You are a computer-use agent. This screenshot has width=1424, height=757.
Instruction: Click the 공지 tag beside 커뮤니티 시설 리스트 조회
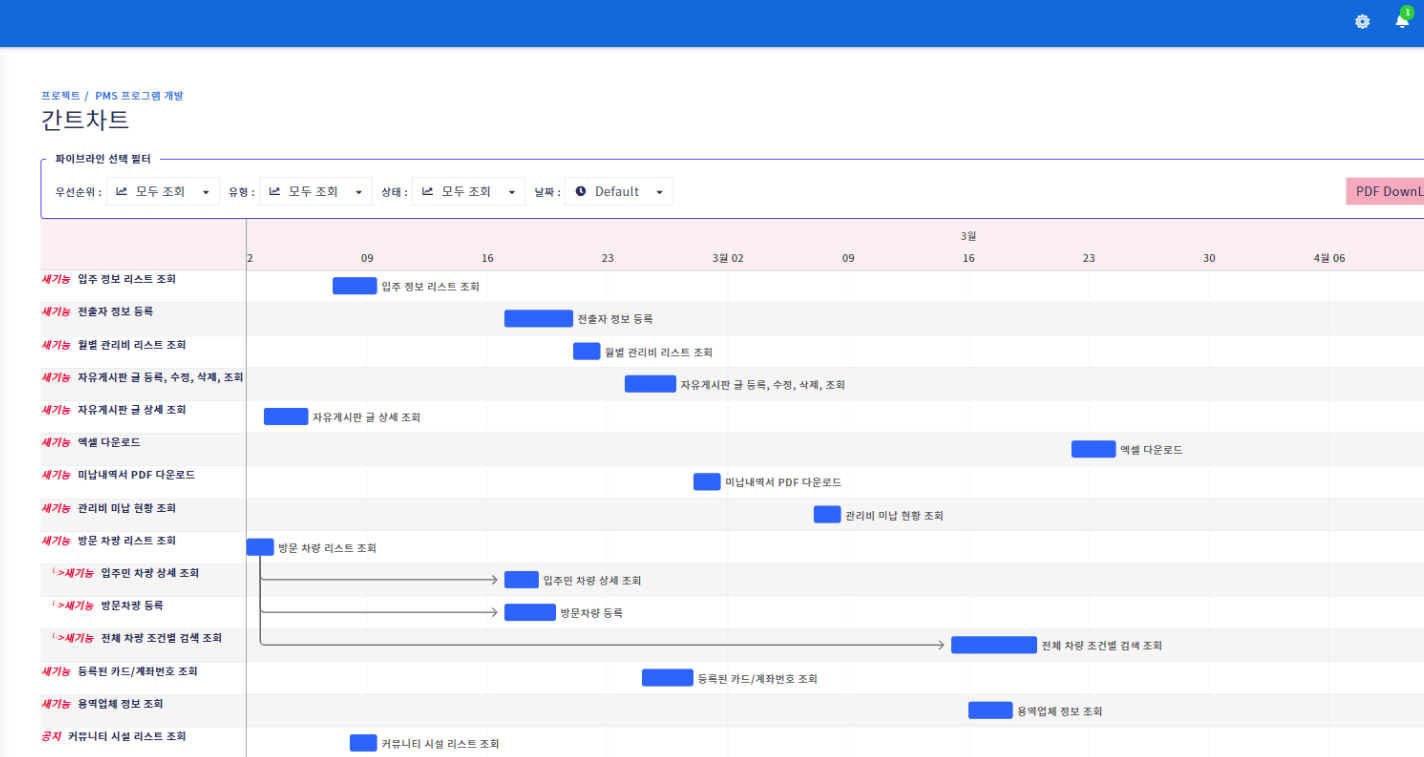coord(52,736)
